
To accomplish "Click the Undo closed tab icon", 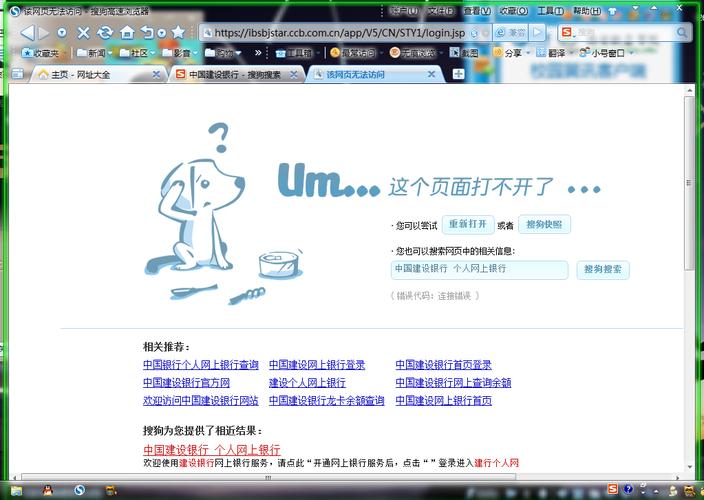I will pyautogui.click(x=147, y=32).
